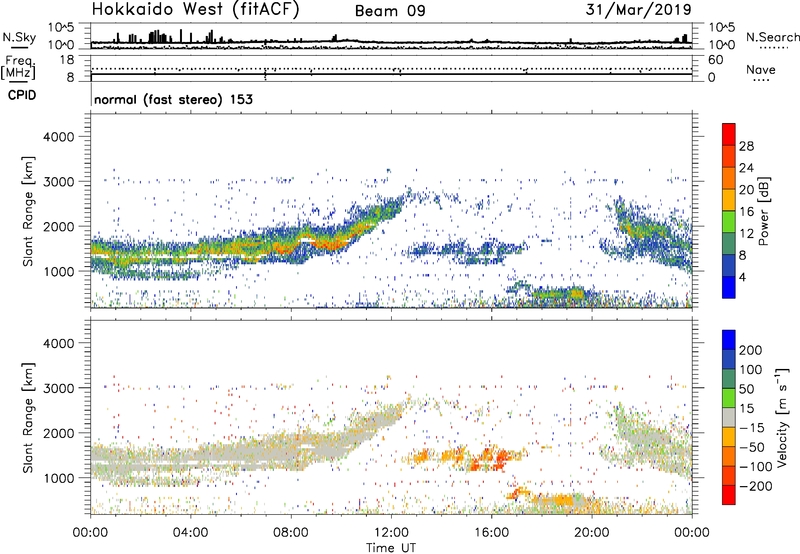Click the 'Slant Range [km]' label of velocity plot
Image resolution: width=800 pixels, height=554 pixels.
tap(28, 418)
